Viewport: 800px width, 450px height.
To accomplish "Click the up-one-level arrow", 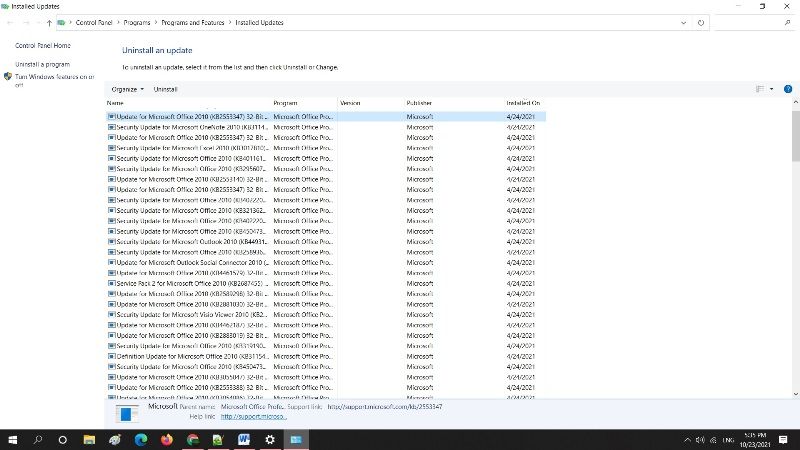I will click(49, 22).
